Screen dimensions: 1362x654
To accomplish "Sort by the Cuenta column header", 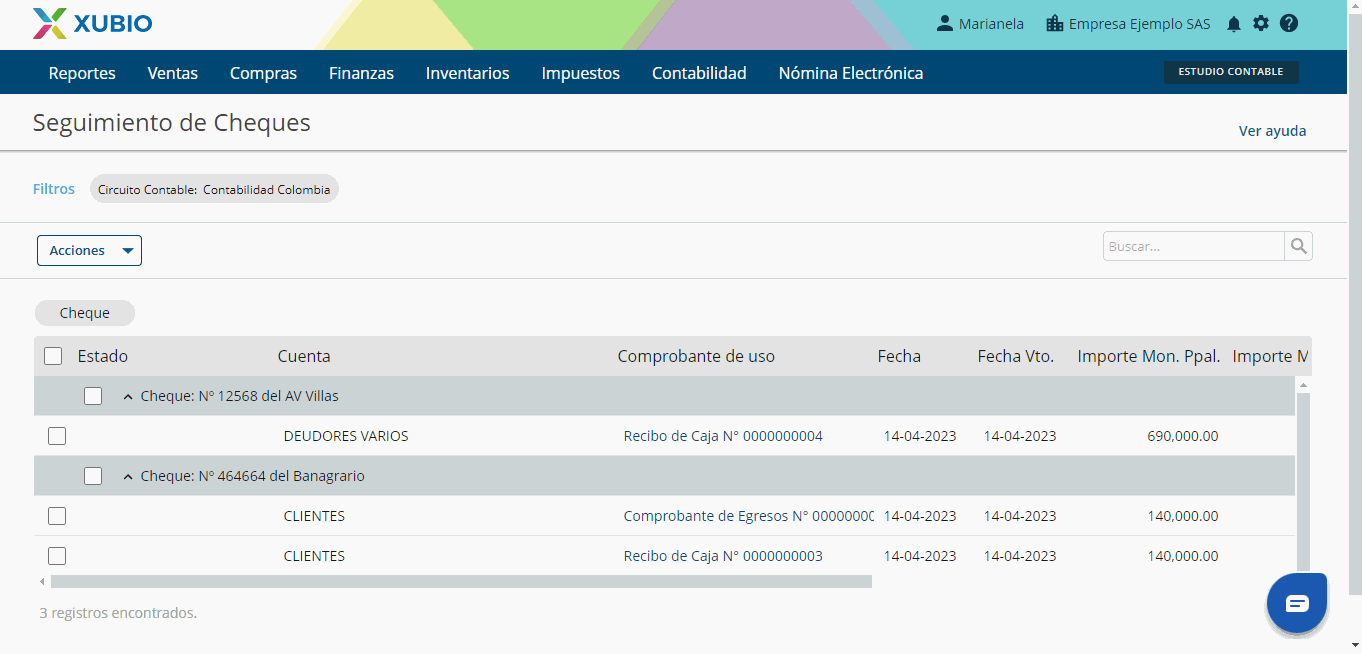I will 304,356.
